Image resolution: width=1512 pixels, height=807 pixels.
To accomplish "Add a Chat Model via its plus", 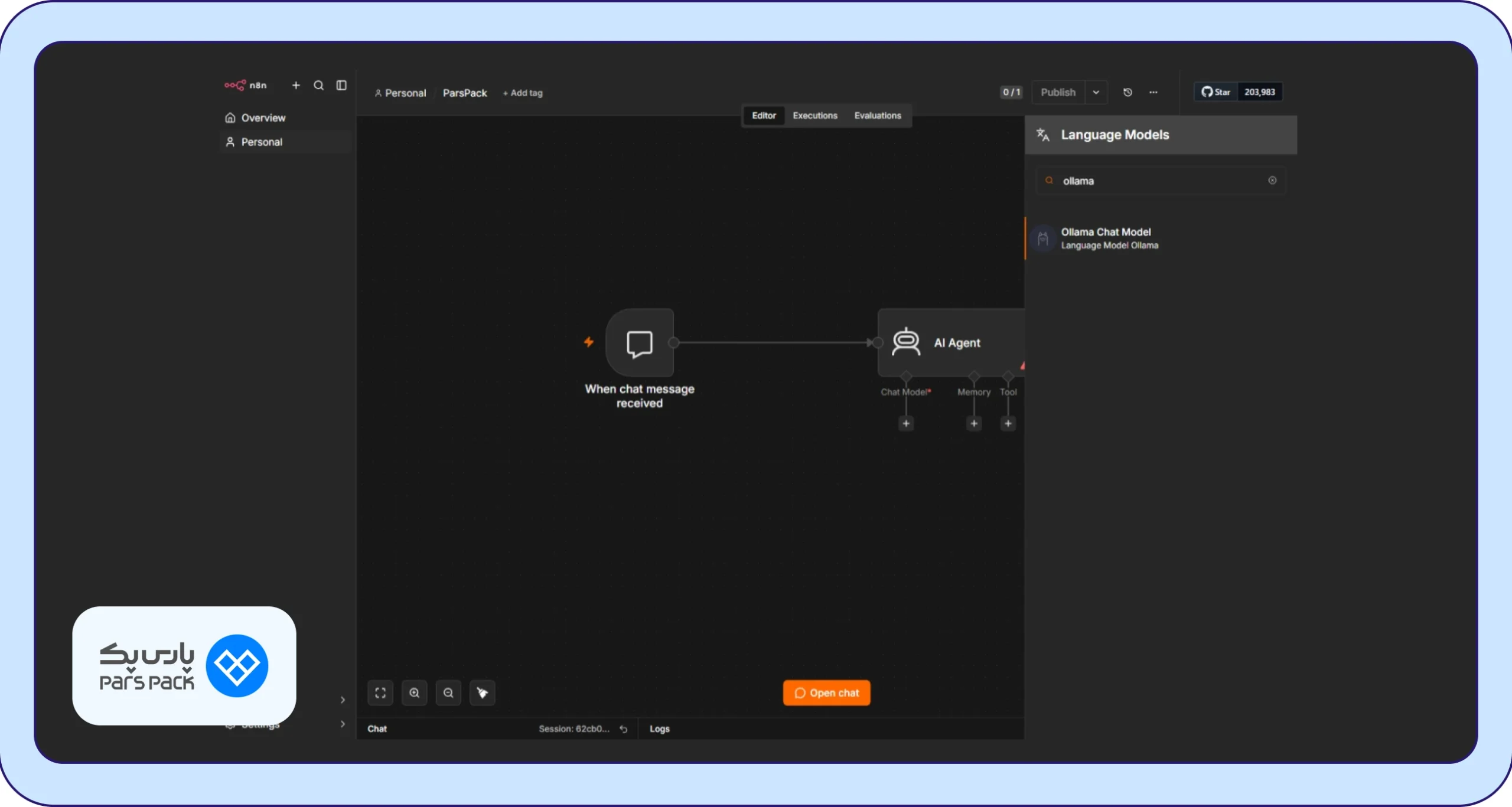I will [906, 424].
